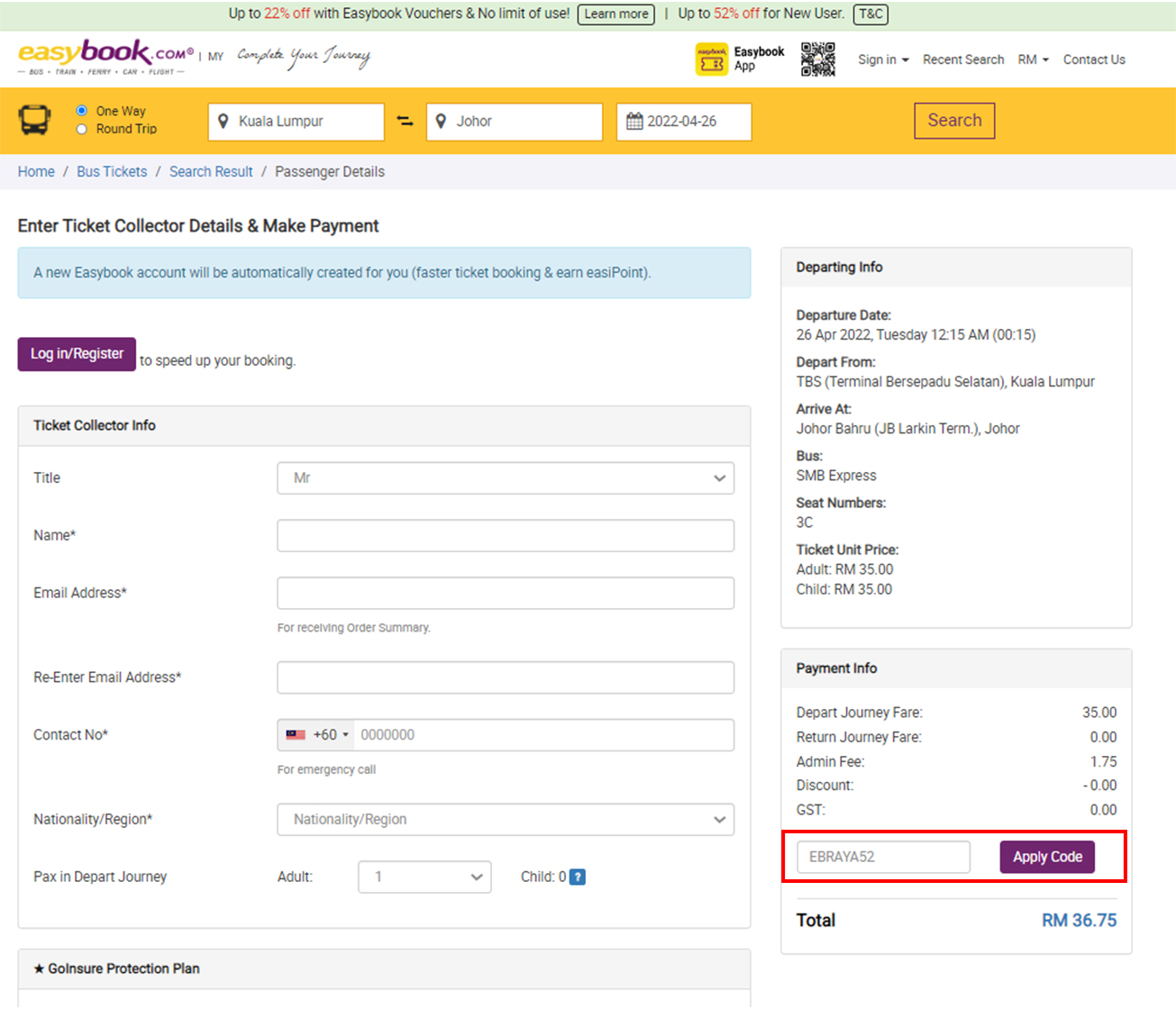The image size is (1176, 1009).
Task: Open the Nationality/Region dropdown
Action: coord(506,820)
